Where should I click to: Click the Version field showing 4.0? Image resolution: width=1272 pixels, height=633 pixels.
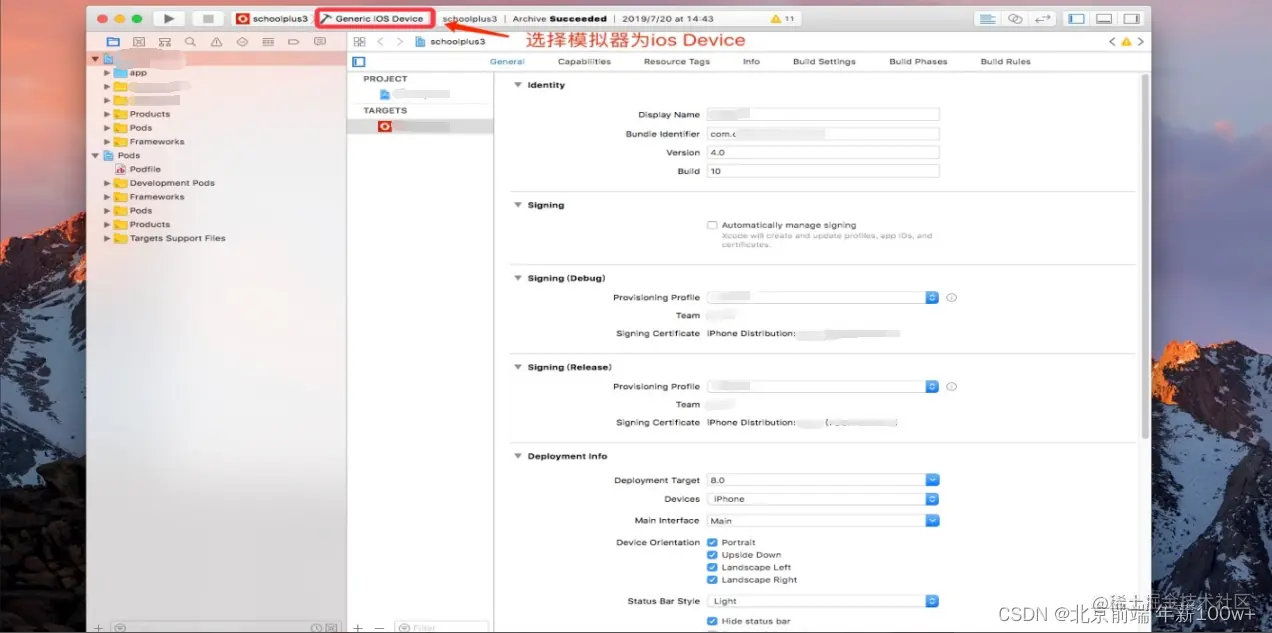[823, 153]
